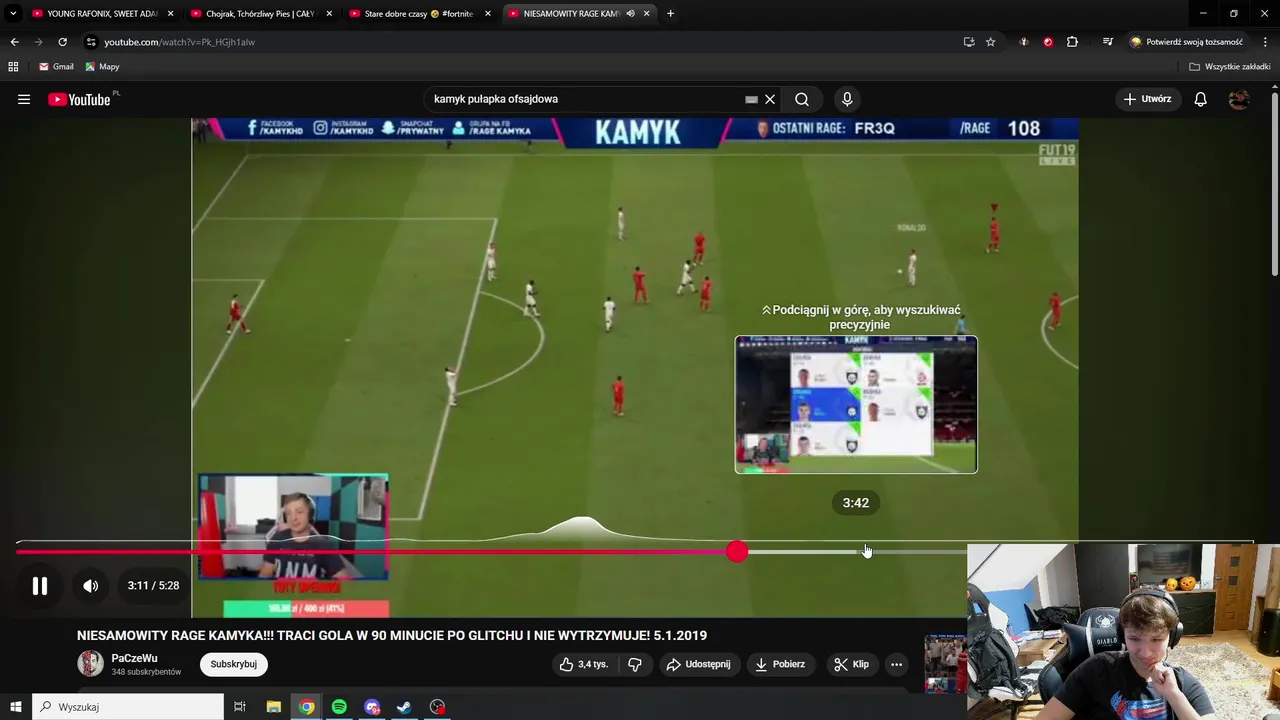Open the on-screen keyboard icon in search box
This screenshot has width=1280, height=720.
751,99
